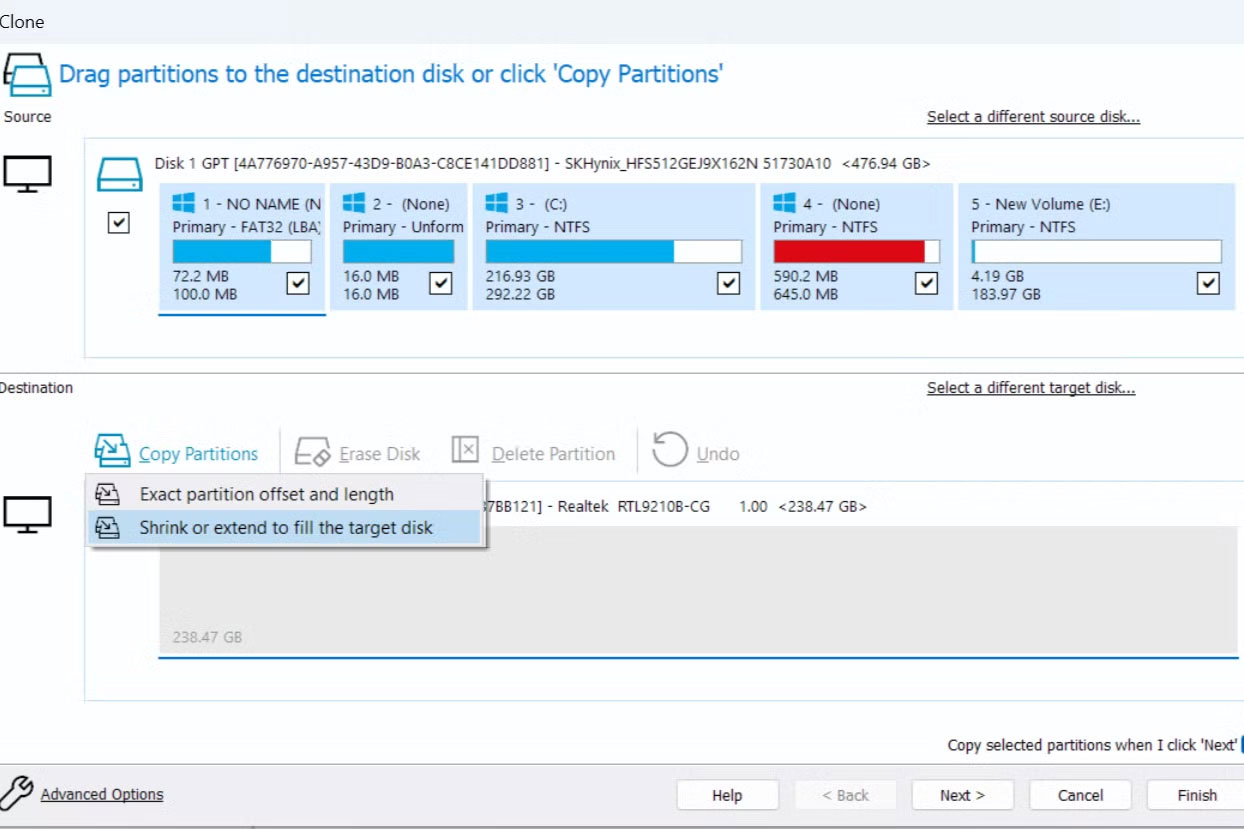Viewport: 1244px width, 829px height.
Task: Uncheck the NO NAME FAT32 partition checkbox
Action: tap(297, 284)
